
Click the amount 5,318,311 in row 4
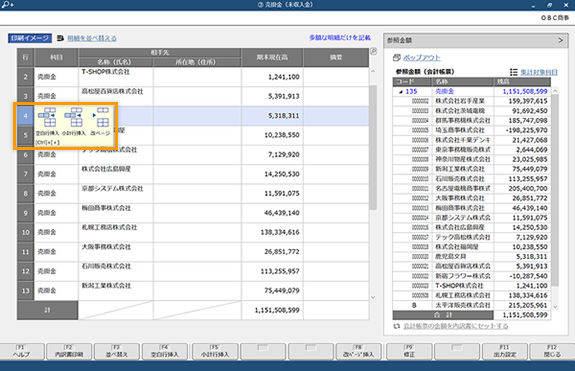point(283,116)
